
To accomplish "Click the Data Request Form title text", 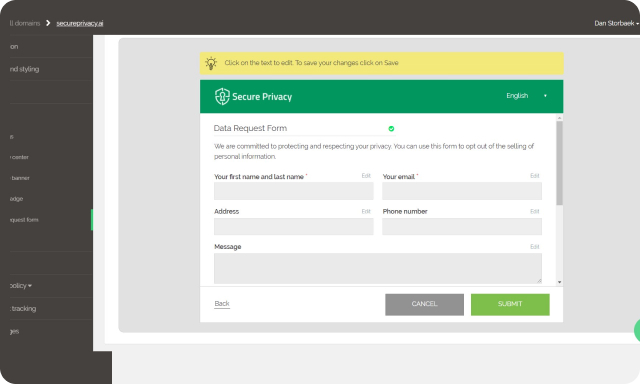I will (250, 128).
